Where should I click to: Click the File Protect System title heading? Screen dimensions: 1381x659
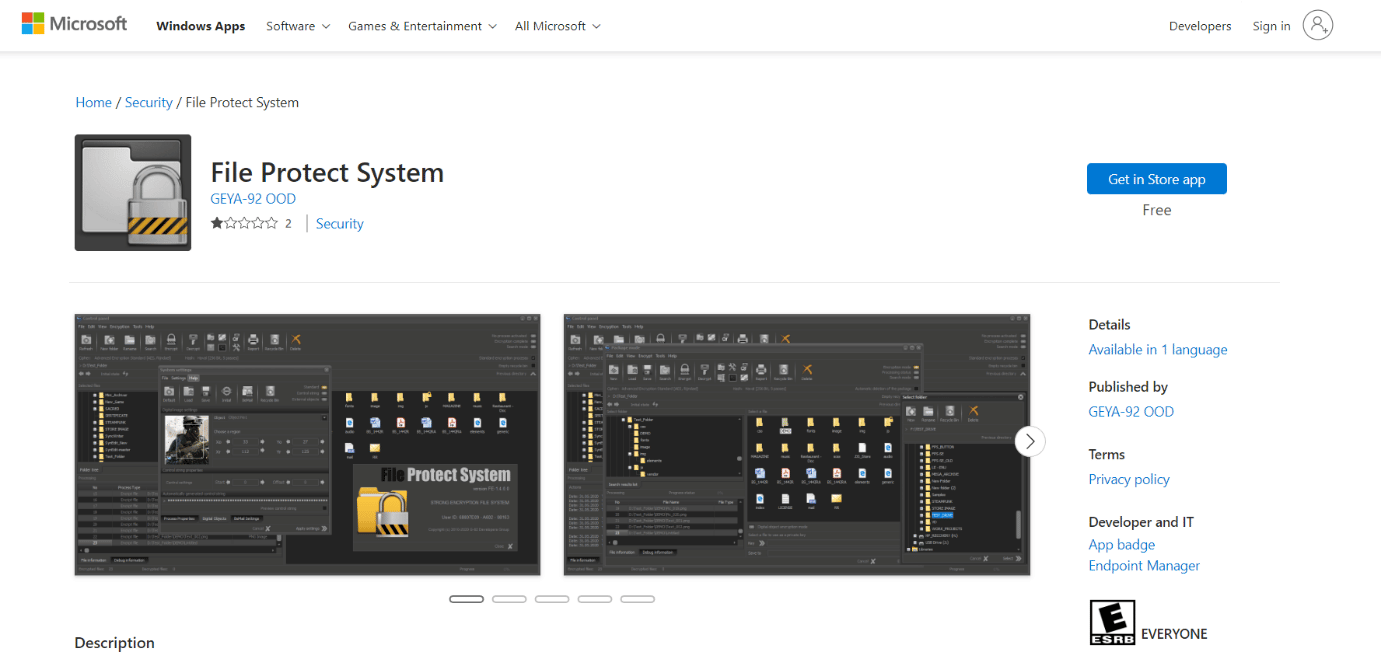(327, 172)
